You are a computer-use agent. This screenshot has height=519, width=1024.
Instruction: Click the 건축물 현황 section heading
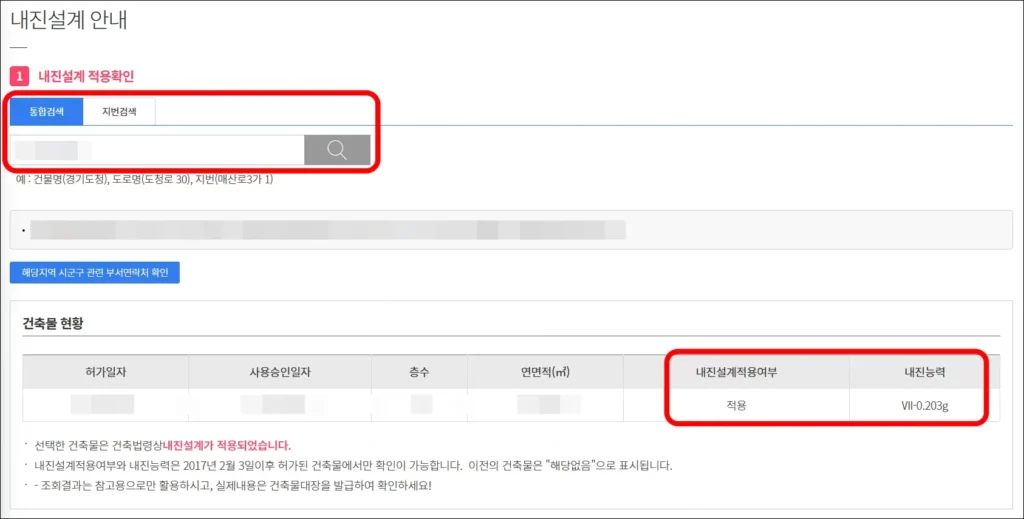click(53, 323)
